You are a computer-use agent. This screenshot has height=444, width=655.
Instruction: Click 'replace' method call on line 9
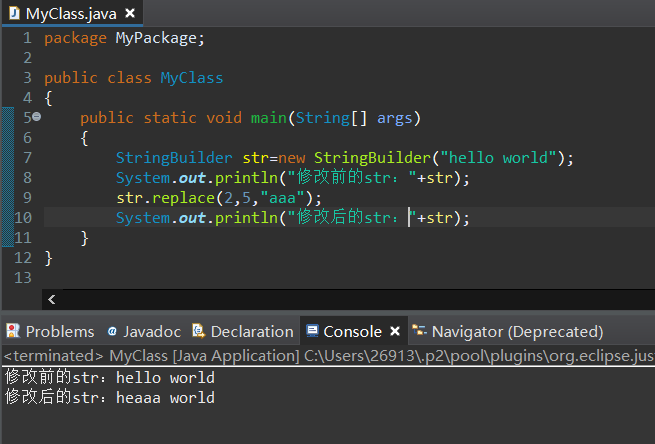pyautogui.click(x=183, y=198)
